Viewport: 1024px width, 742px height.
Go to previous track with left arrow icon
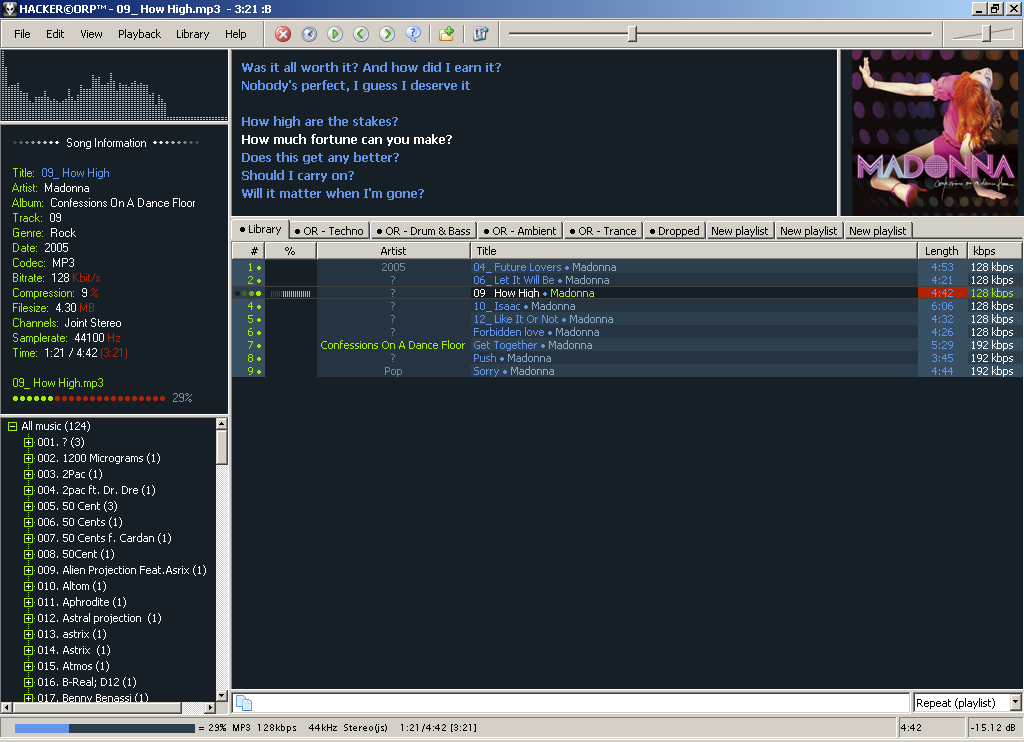point(361,34)
